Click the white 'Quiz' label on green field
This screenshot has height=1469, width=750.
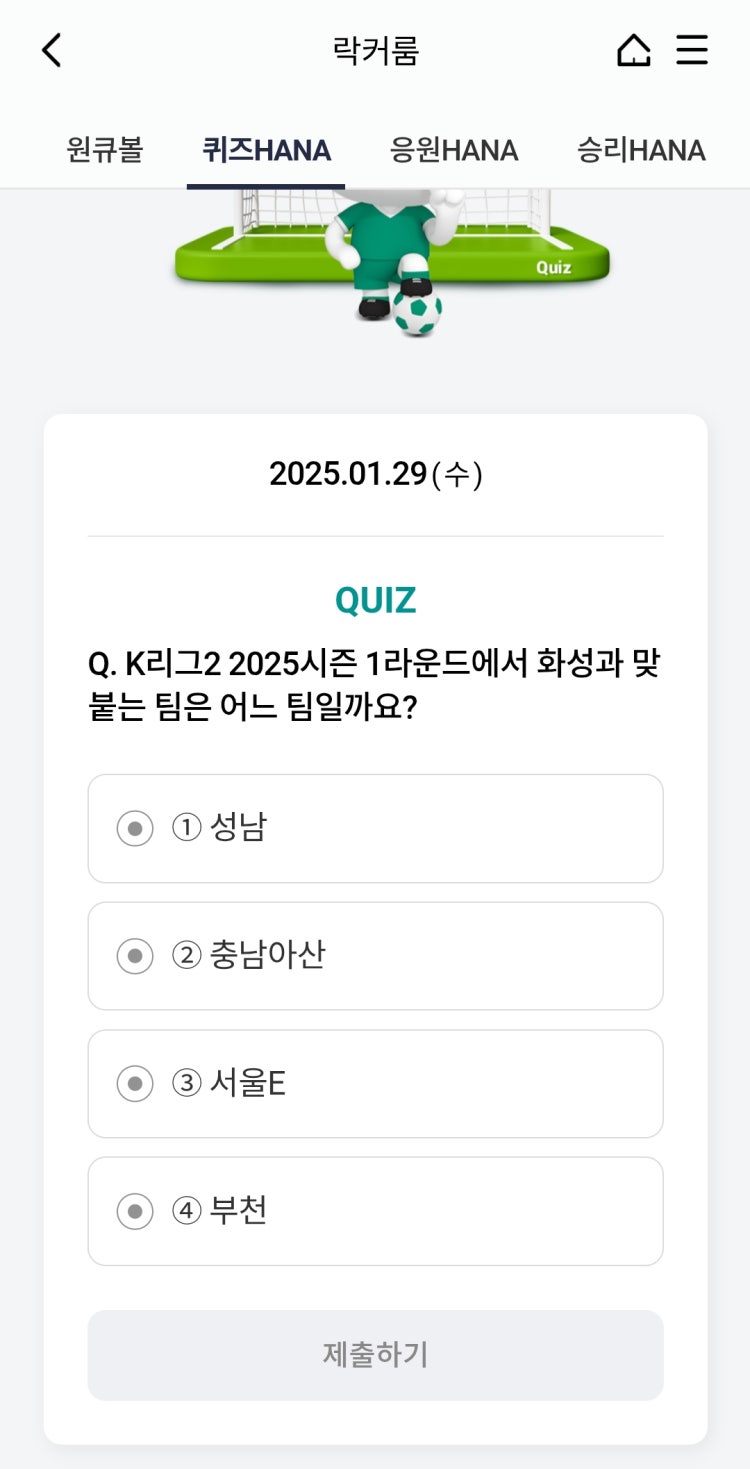tap(553, 267)
